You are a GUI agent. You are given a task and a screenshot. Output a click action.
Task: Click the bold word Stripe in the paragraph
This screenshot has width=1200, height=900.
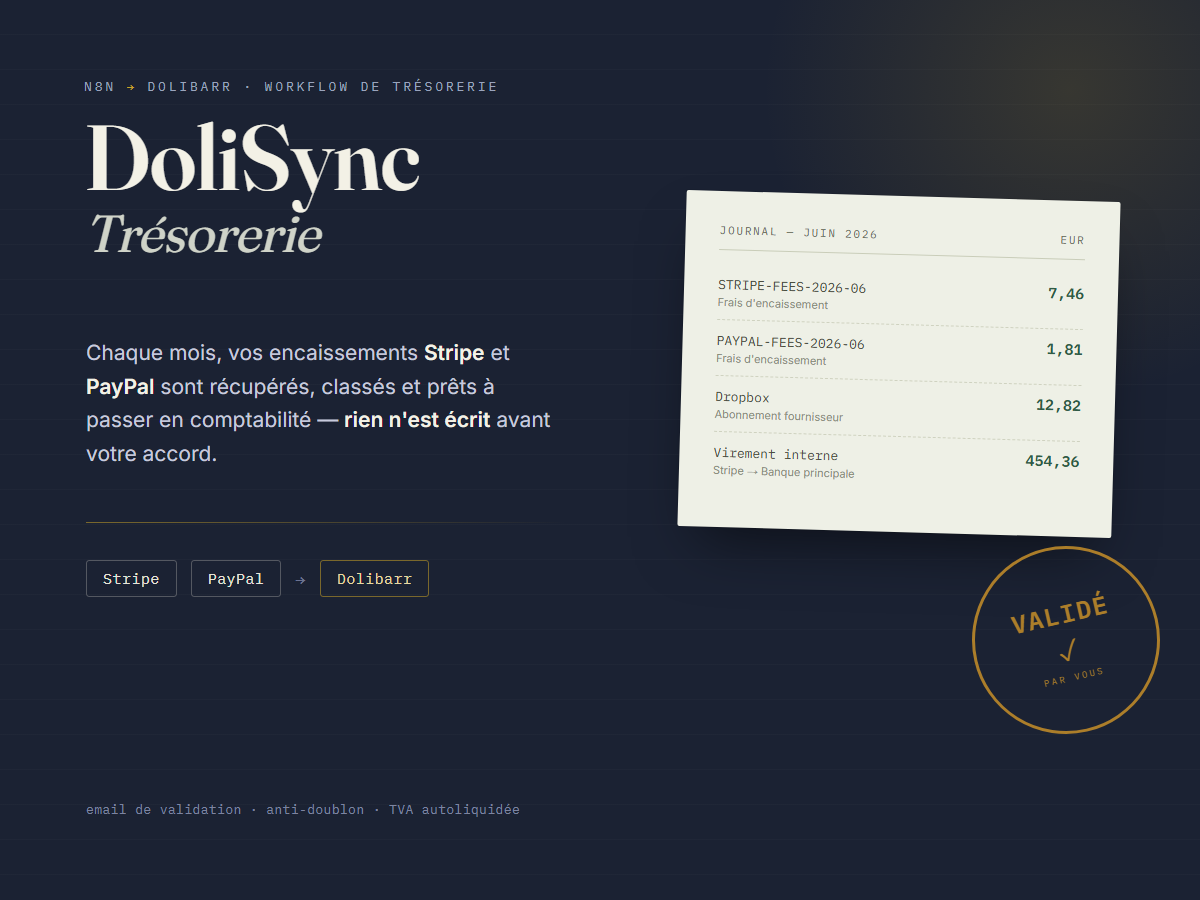click(454, 353)
